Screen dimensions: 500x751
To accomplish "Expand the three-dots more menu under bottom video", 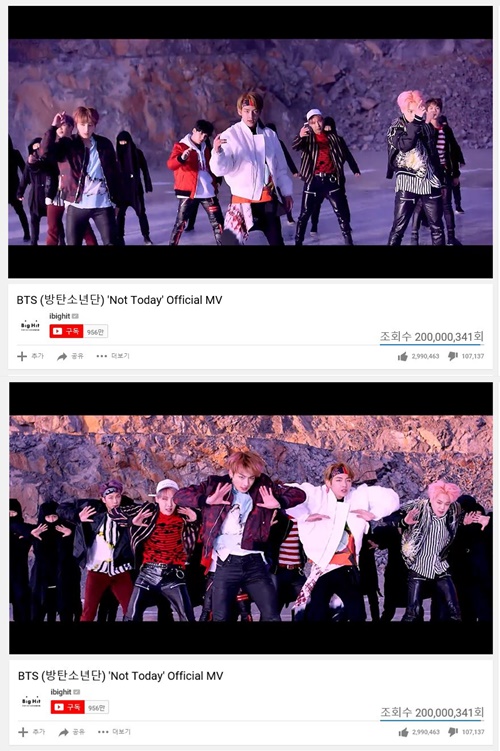I will (103, 732).
